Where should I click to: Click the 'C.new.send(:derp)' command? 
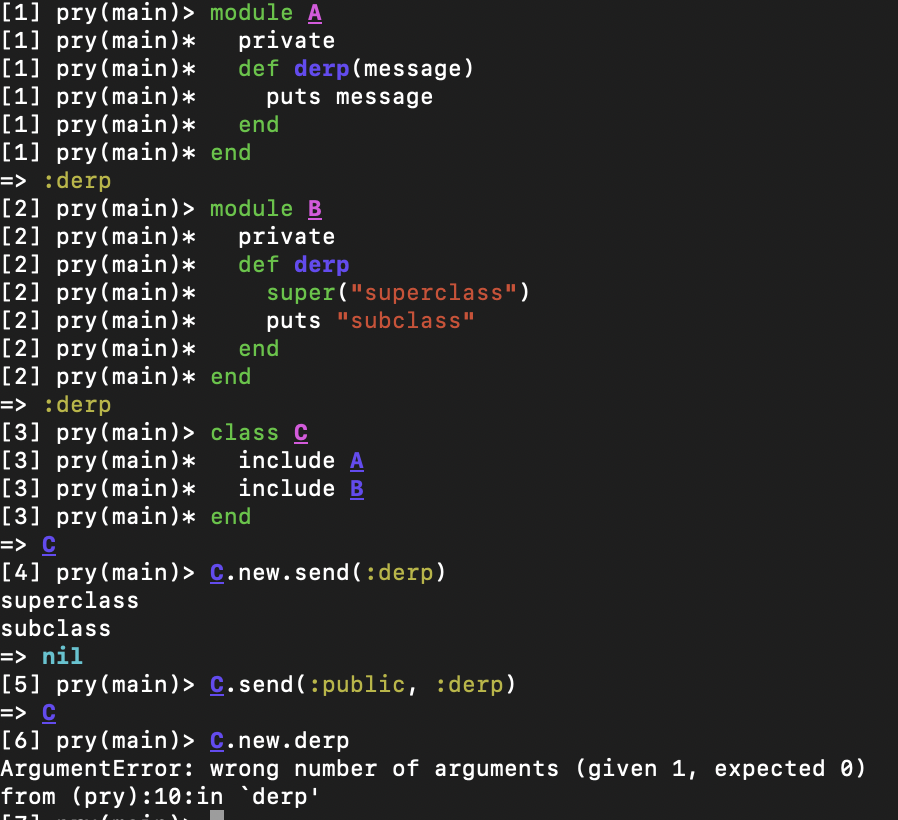click(x=328, y=573)
